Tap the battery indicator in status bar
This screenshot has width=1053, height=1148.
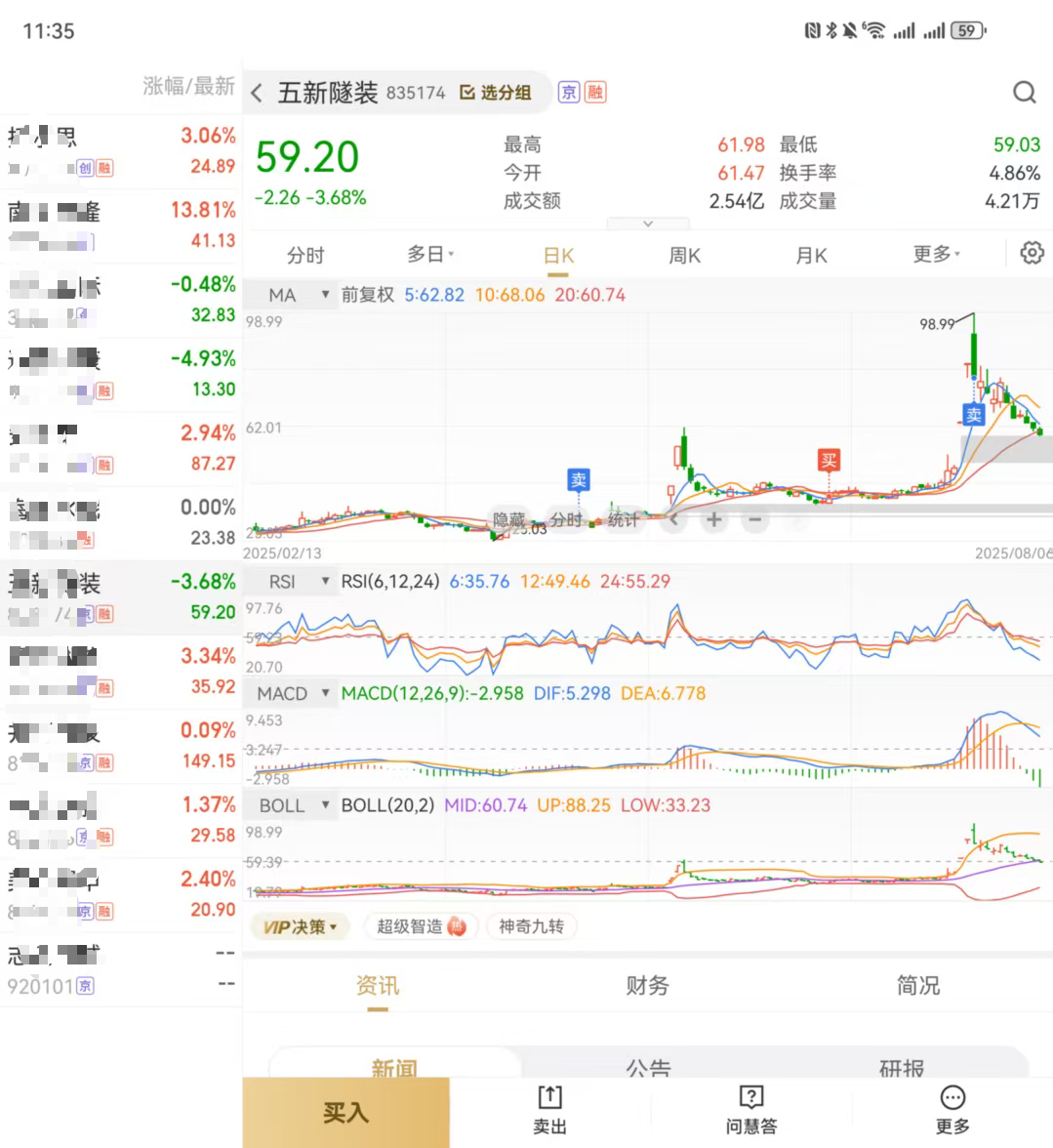968,31
